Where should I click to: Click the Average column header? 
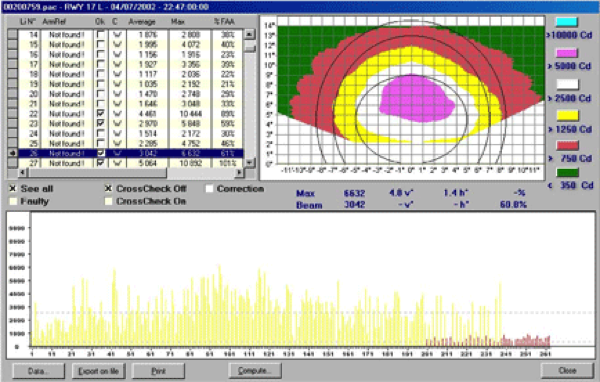(x=142, y=22)
